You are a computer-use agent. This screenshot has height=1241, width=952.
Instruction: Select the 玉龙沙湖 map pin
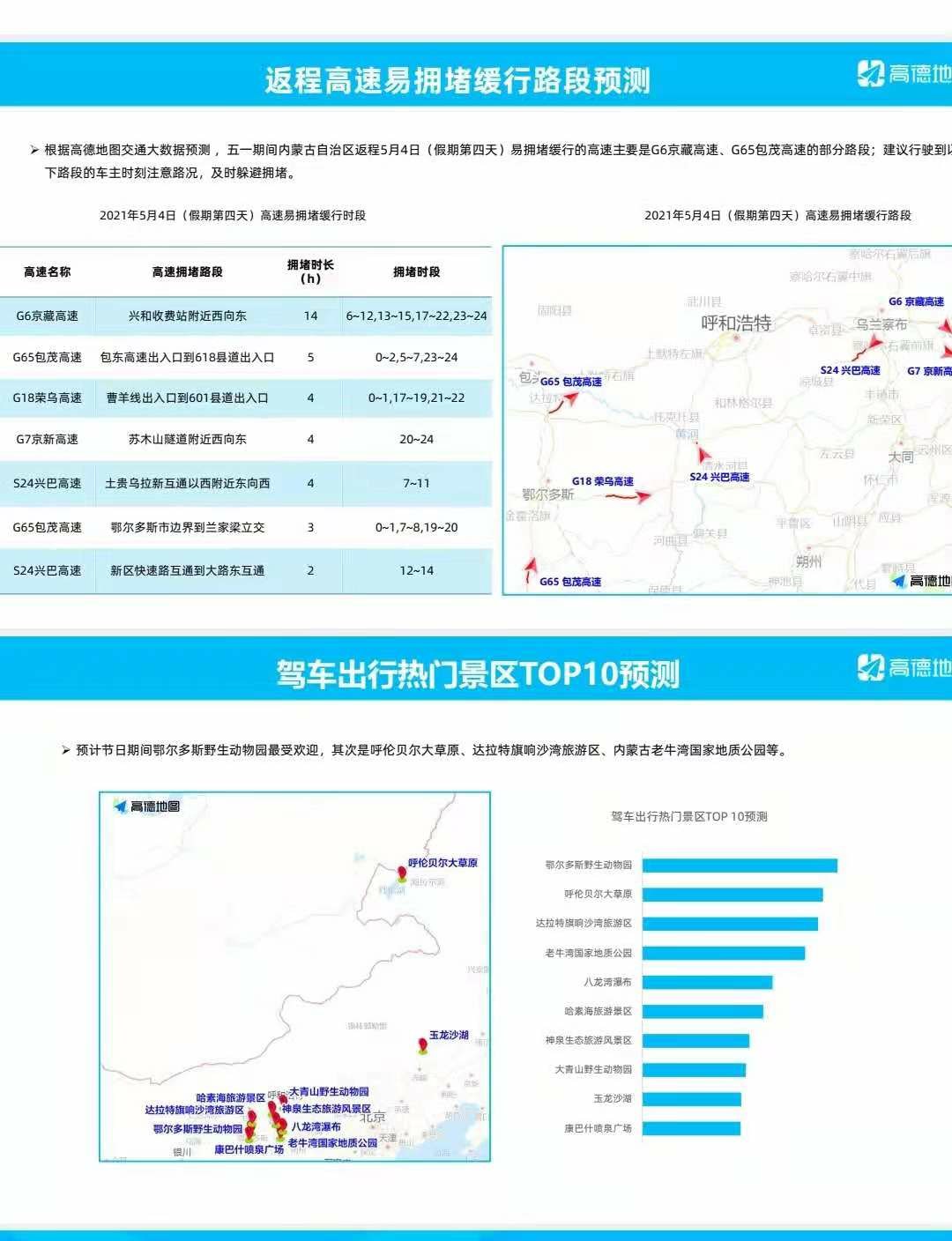pos(422,1044)
